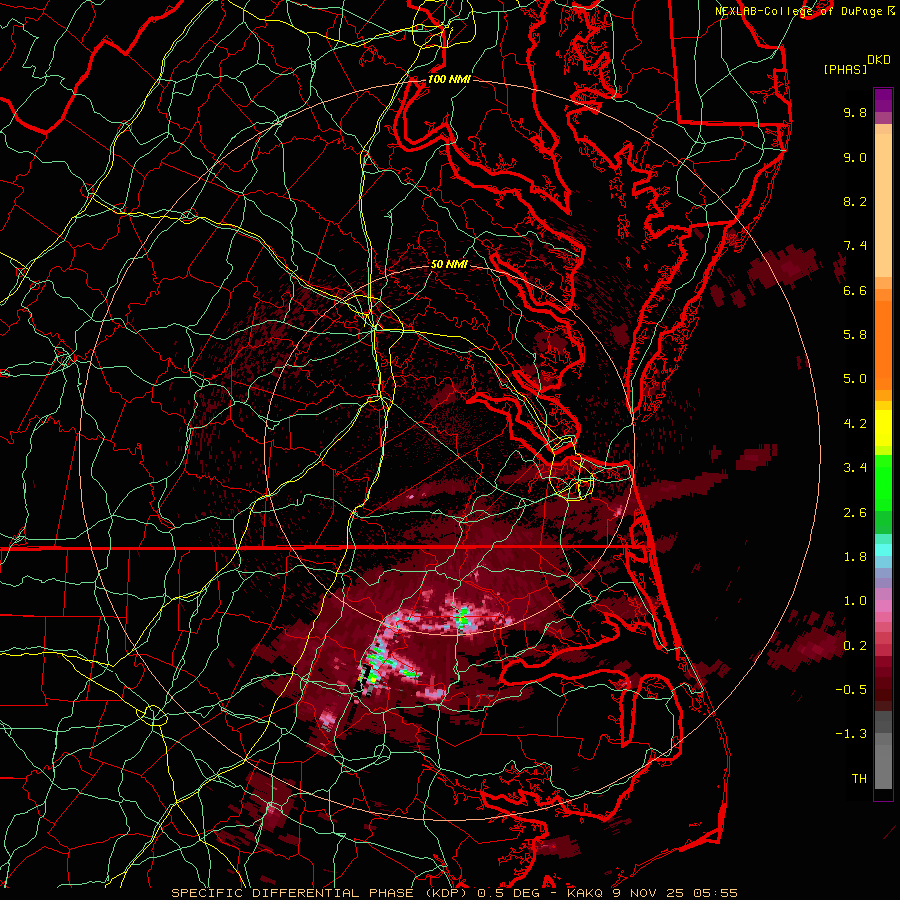900x900 pixels.
Task: Click the gray band near the scale bottom
Action: coord(883,752)
